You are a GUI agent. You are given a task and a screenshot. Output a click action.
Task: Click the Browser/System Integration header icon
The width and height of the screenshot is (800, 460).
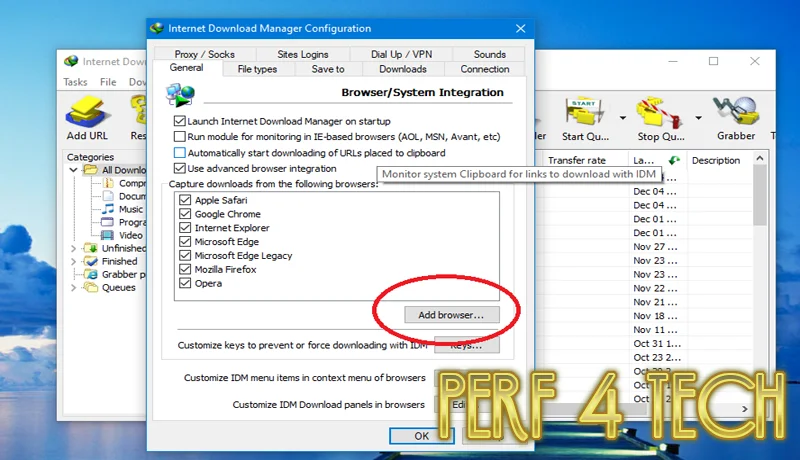pyautogui.click(x=180, y=95)
